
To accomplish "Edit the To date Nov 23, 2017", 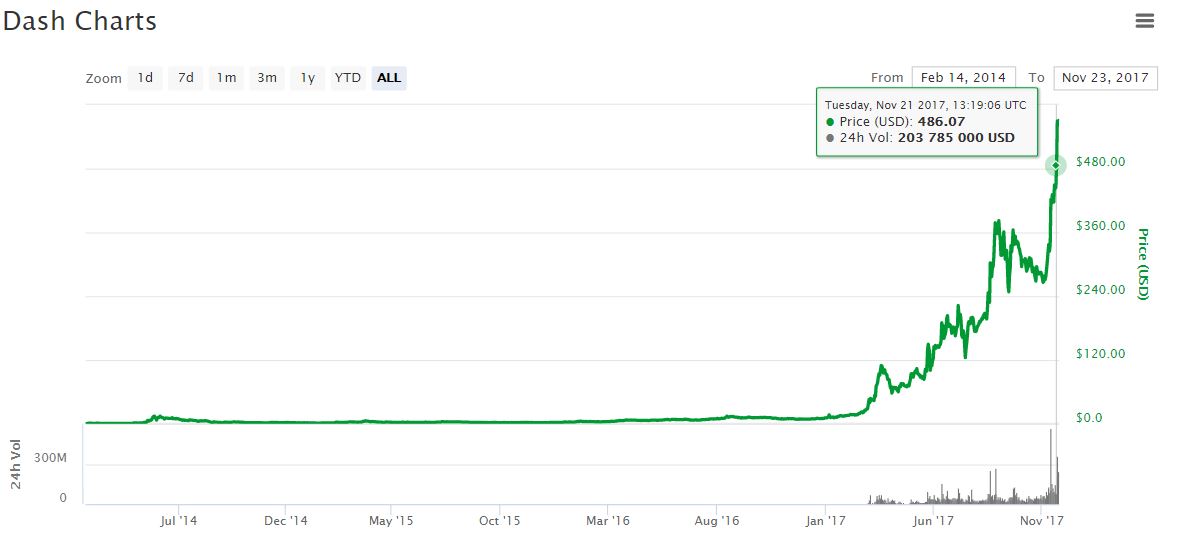I will (1106, 77).
